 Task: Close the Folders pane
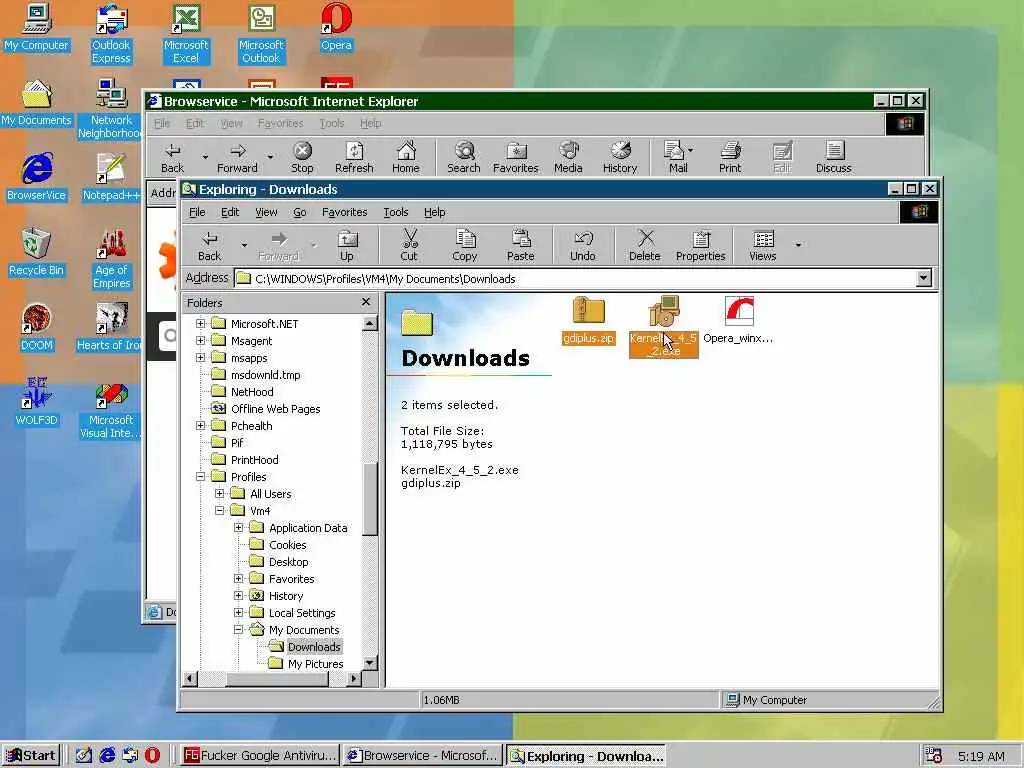pyautogui.click(x=366, y=302)
